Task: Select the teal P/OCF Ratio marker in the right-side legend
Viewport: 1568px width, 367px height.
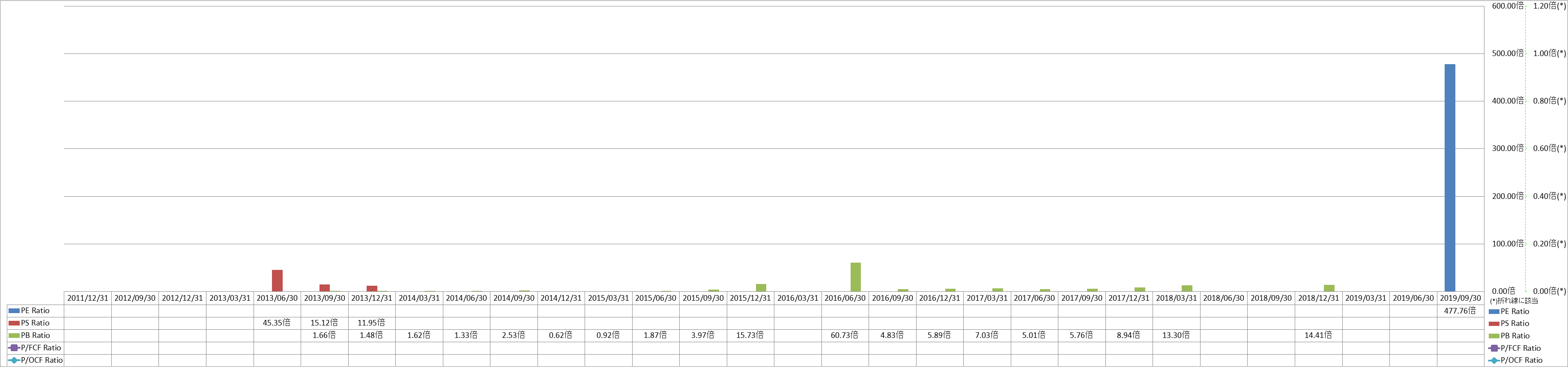Action: click(x=1494, y=360)
